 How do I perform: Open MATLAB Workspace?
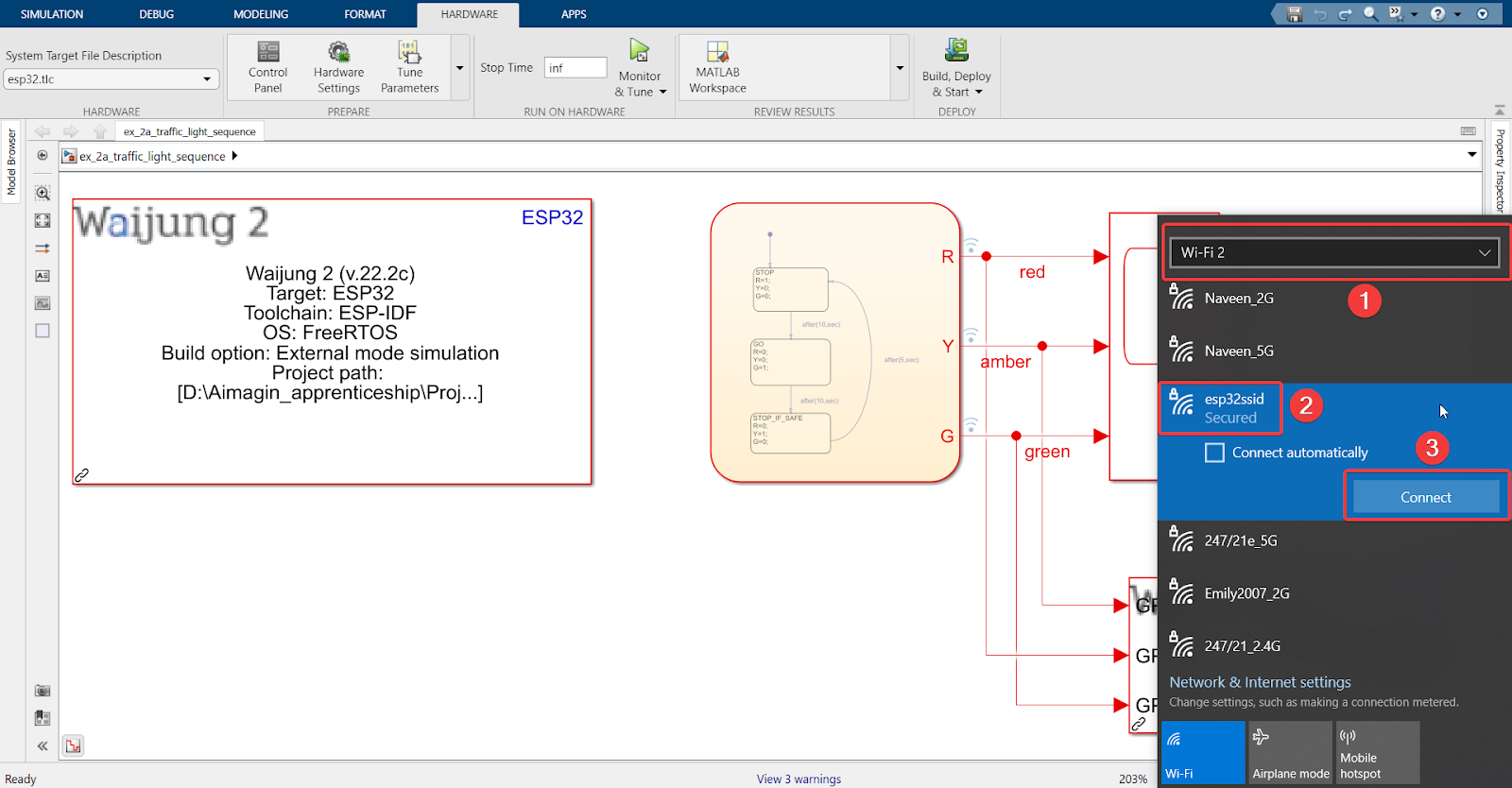[717, 67]
